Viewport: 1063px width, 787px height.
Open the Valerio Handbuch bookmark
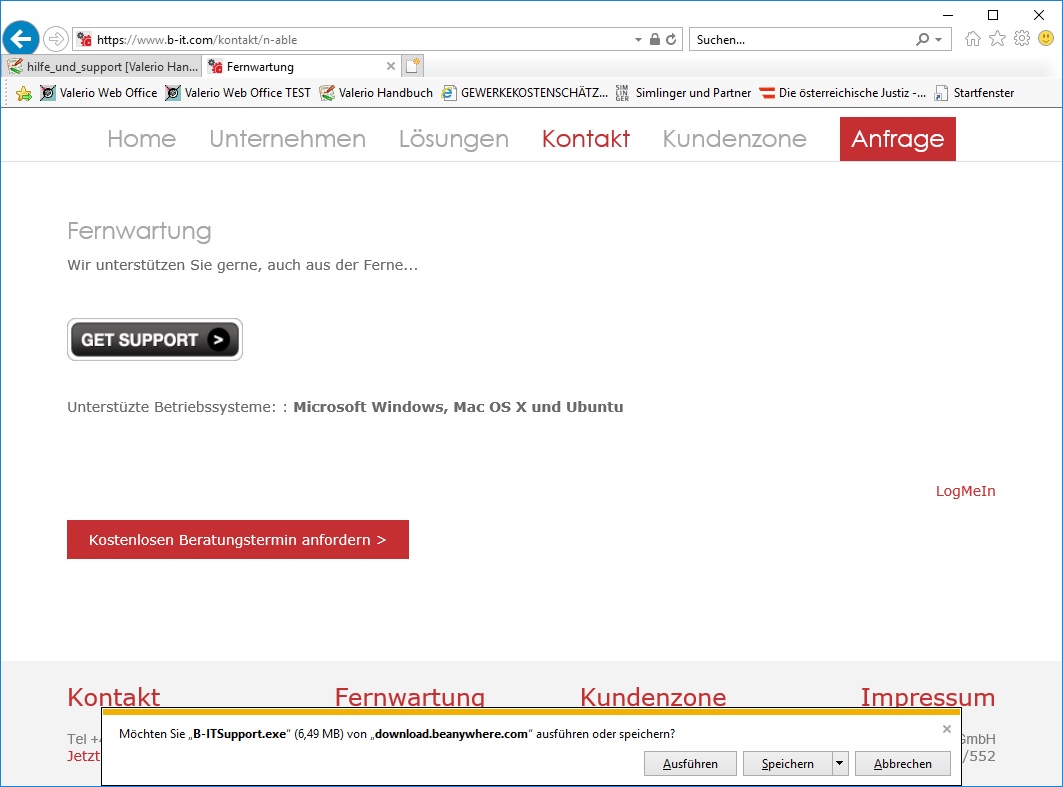(x=376, y=93)
